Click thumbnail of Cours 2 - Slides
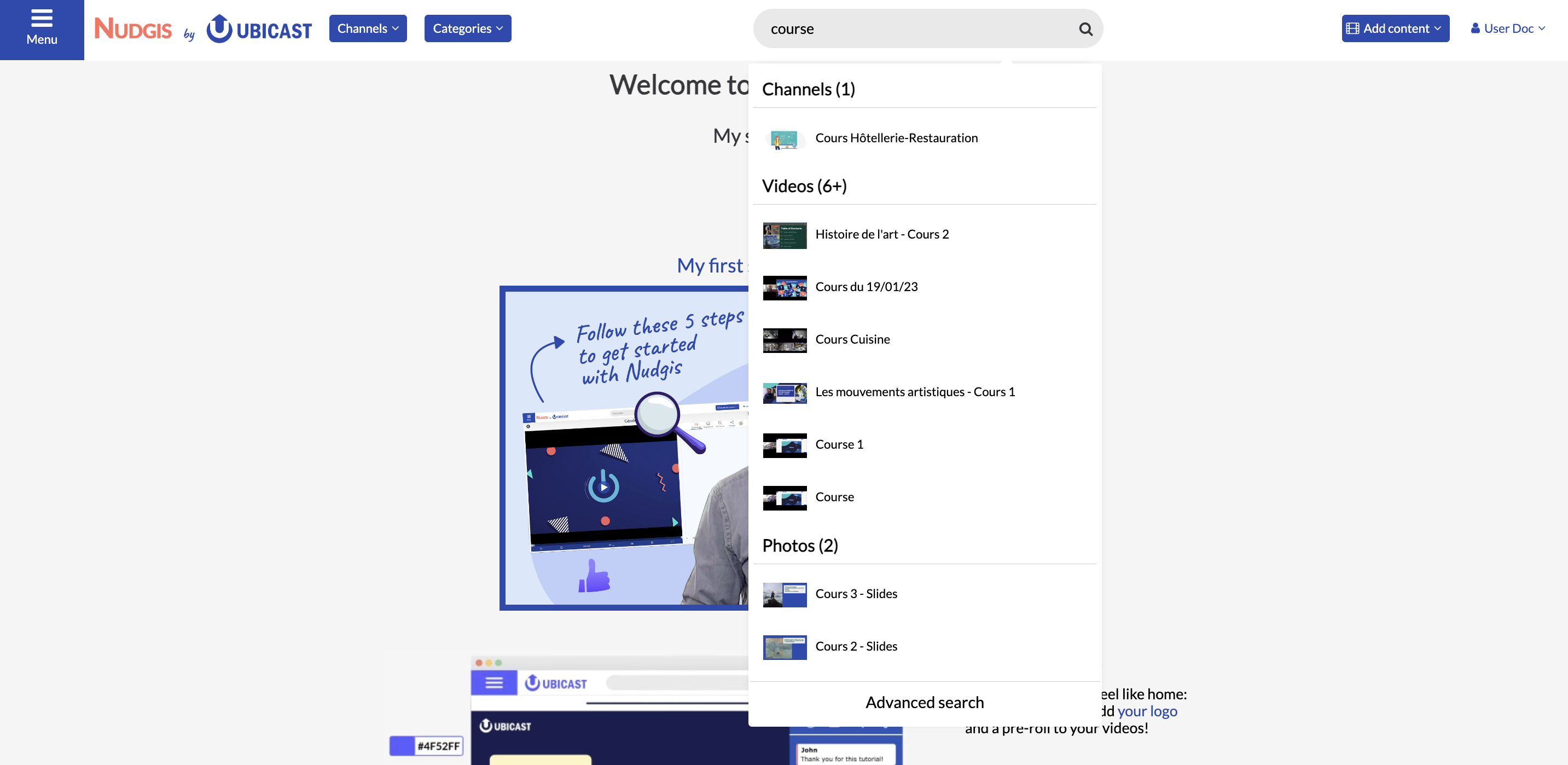This screenshot has width=1568, height=765. pos(785,647)
